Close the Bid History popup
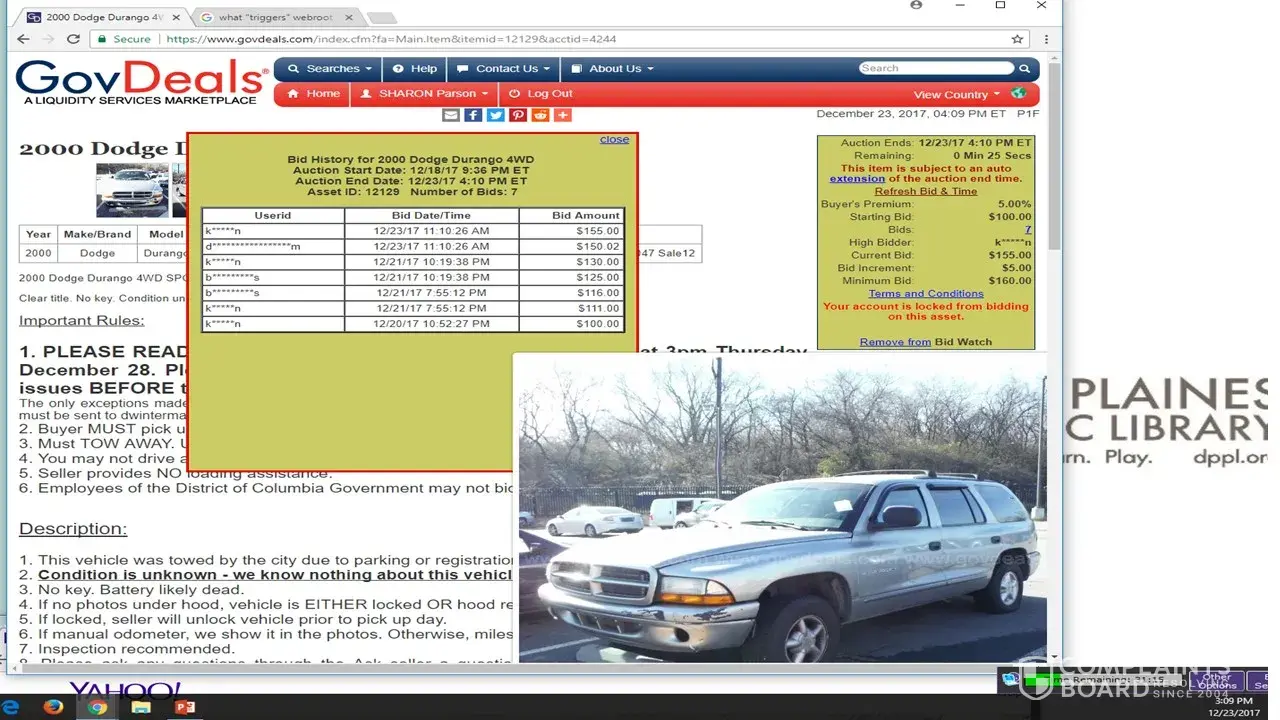The width and height of the screenshot is (1280, 720). pyautogui.click(x=614, y=139)
